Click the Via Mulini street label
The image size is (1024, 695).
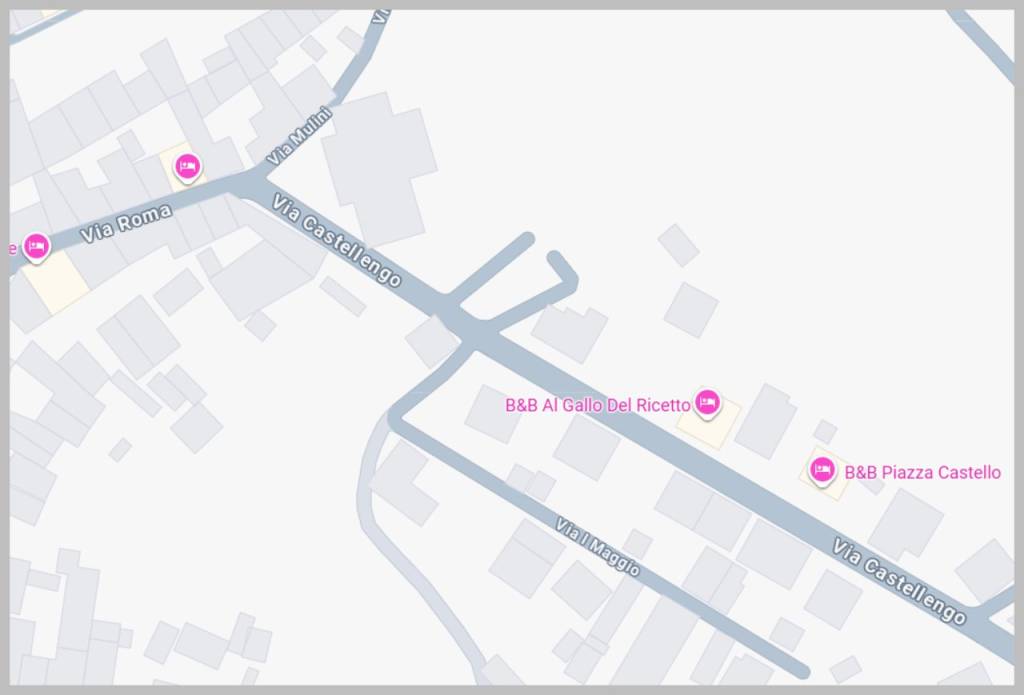click(300, 136)
